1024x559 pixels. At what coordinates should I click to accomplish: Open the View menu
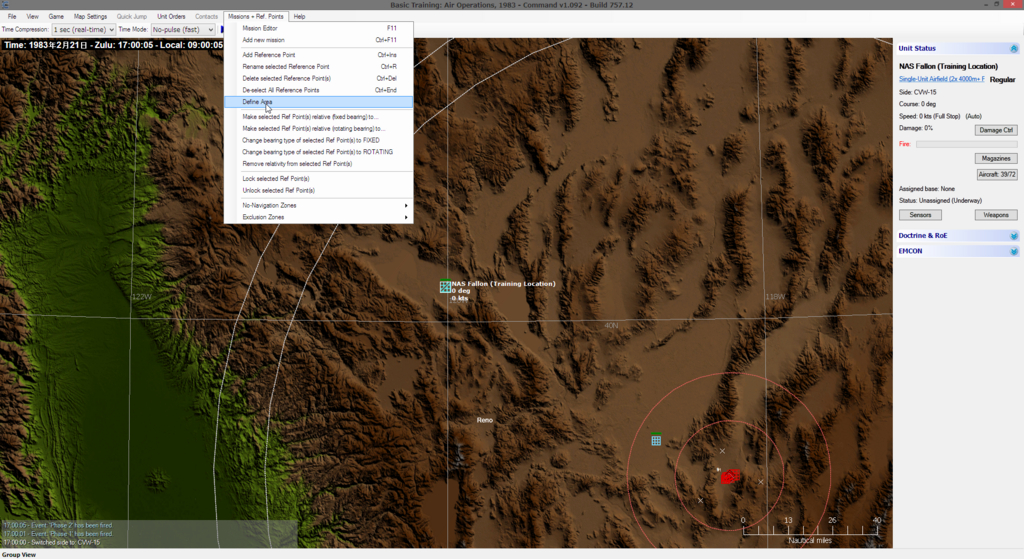point(33,16)
